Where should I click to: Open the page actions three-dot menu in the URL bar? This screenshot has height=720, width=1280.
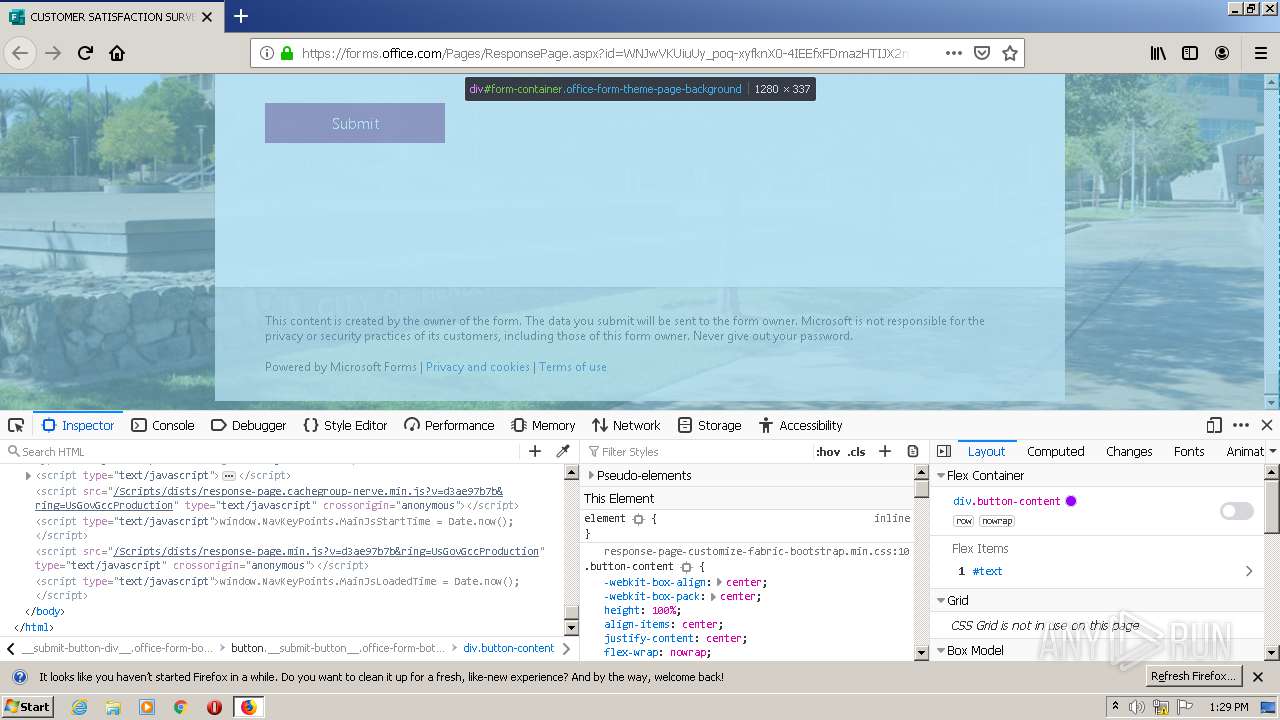click(953, 53)
